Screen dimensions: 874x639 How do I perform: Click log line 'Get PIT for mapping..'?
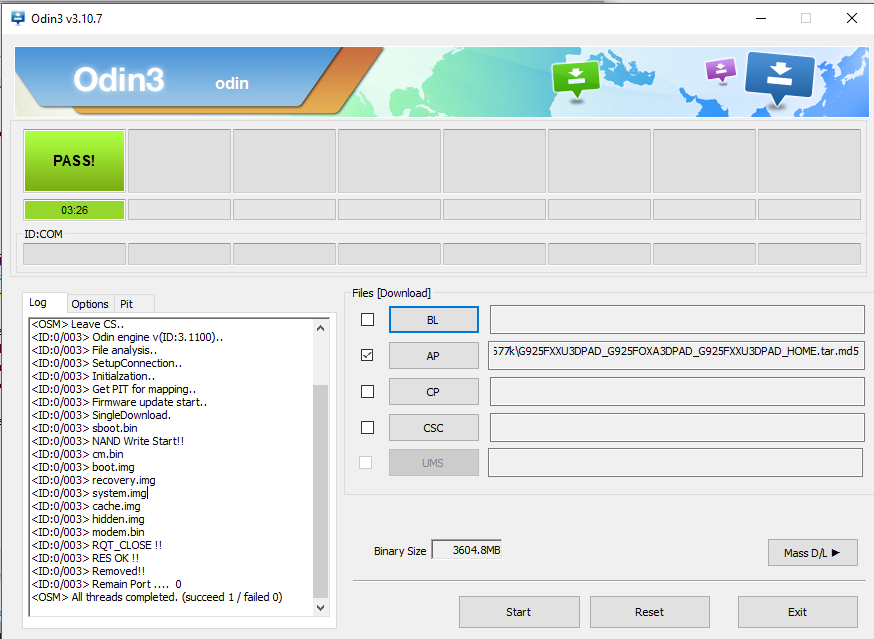(x=114, y=389)
